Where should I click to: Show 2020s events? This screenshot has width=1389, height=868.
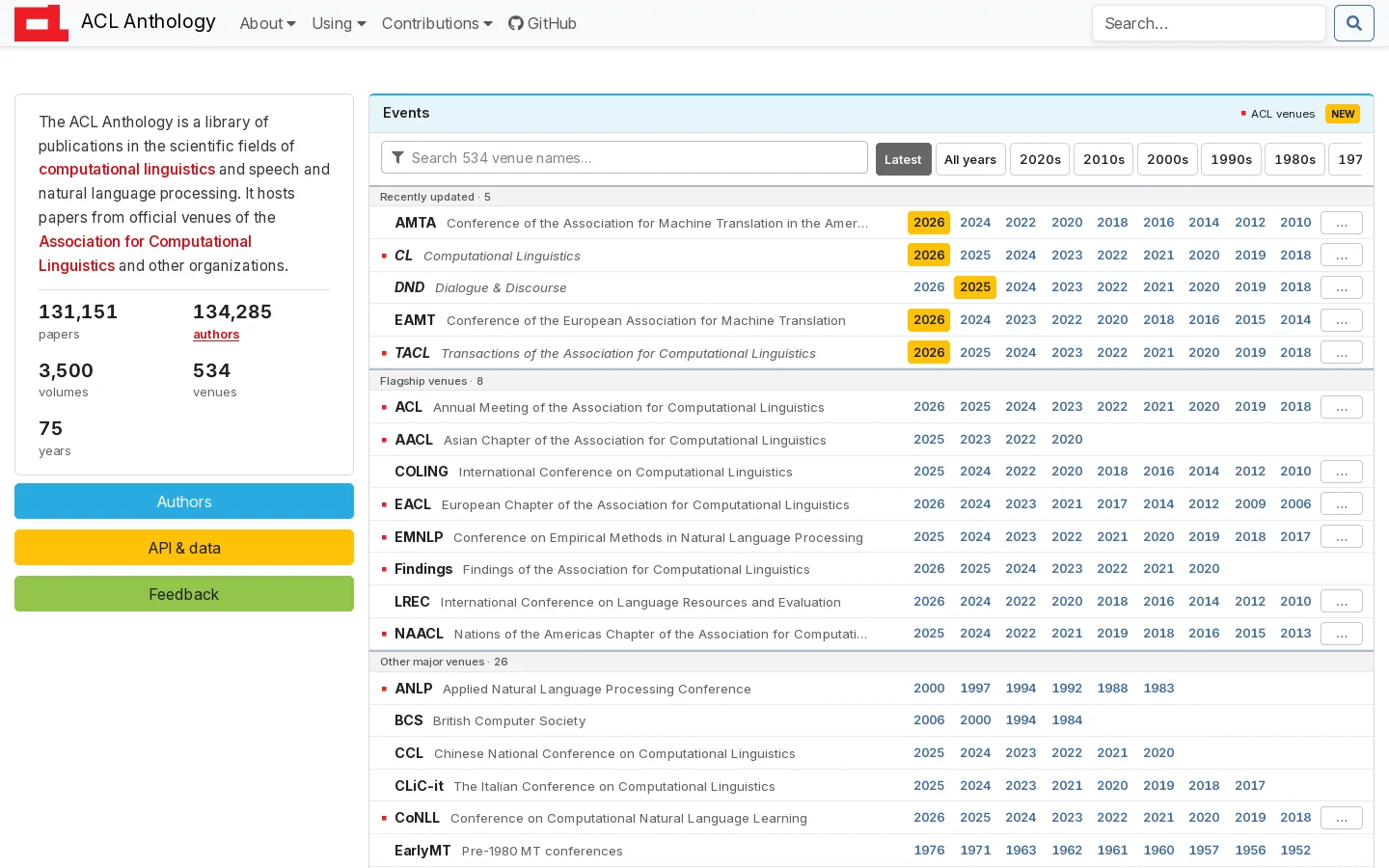tap(1040, 159)
